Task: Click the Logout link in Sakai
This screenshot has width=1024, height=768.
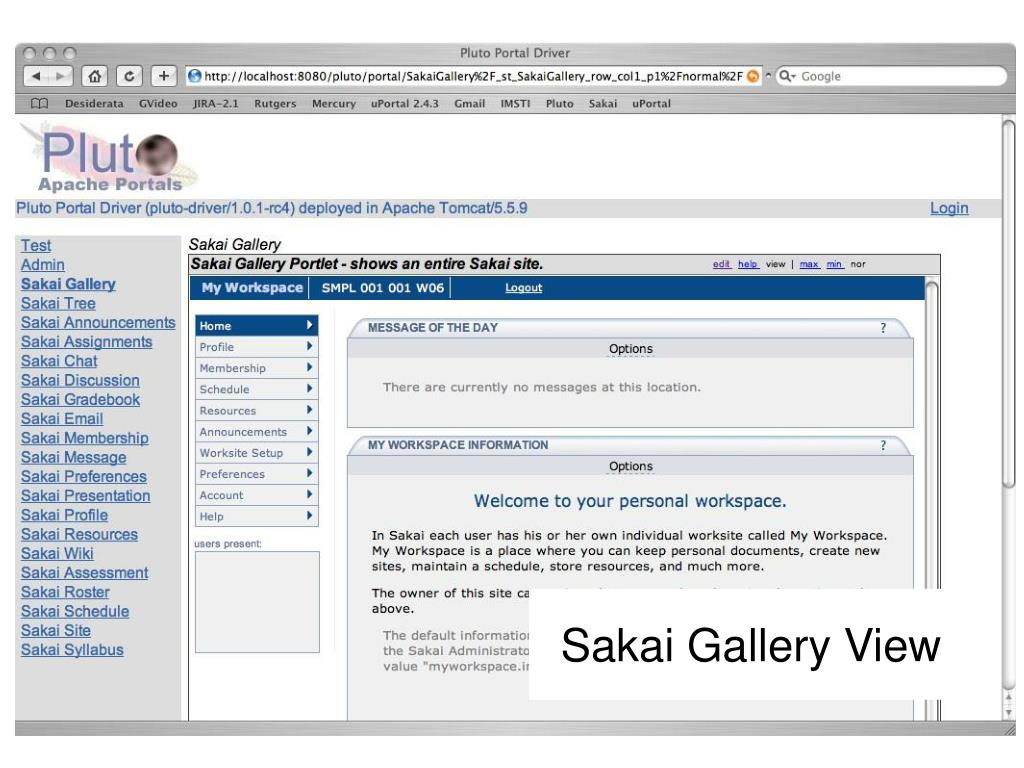Action: pos(523,288)
